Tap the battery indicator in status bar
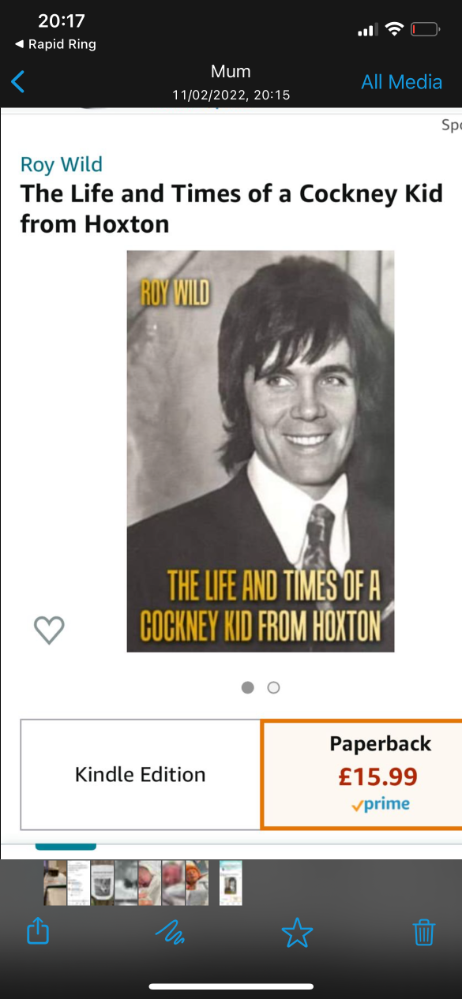 click(425, 29)
